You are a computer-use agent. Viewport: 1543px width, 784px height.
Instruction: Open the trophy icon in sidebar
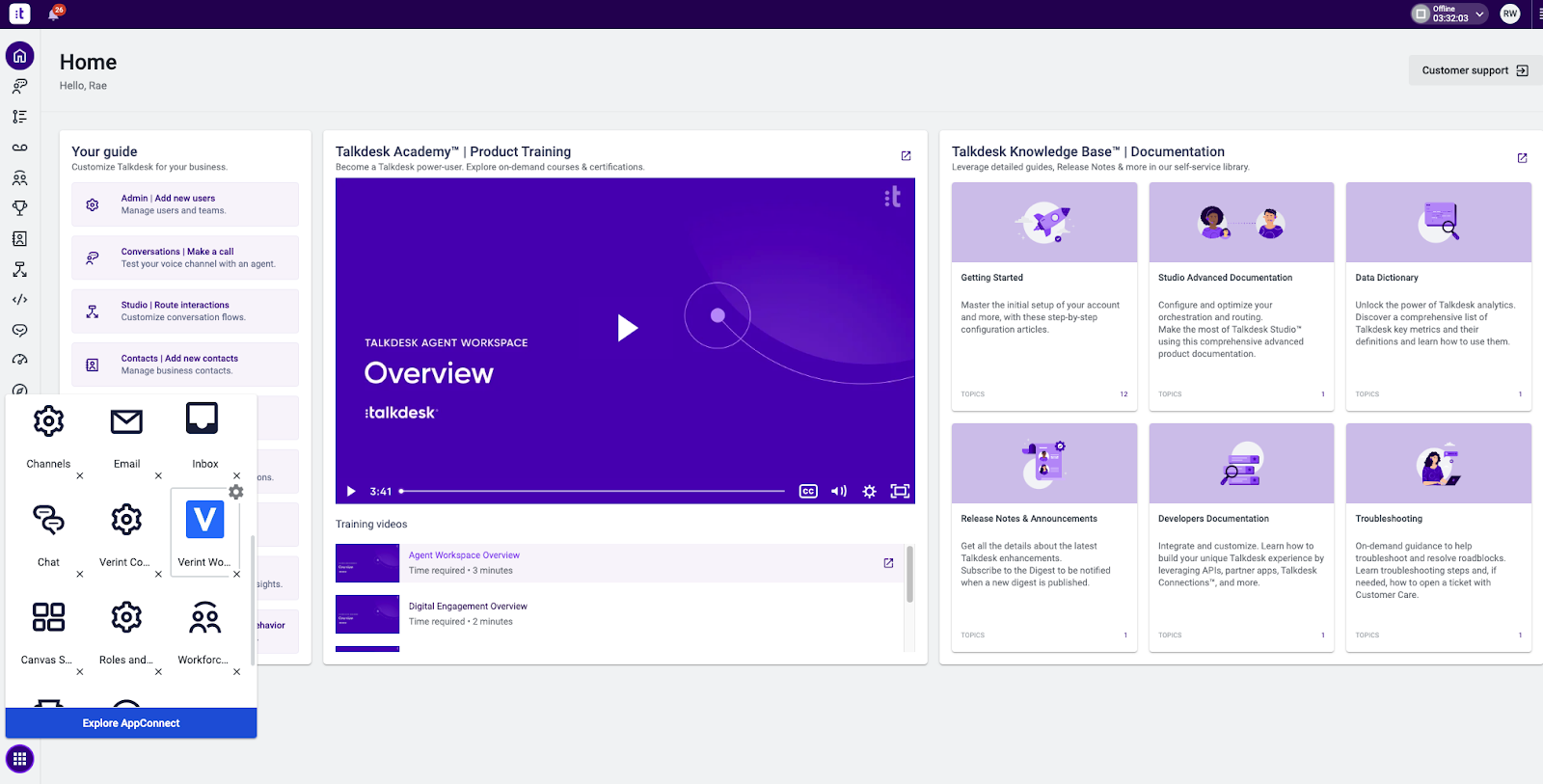(19, 208)
